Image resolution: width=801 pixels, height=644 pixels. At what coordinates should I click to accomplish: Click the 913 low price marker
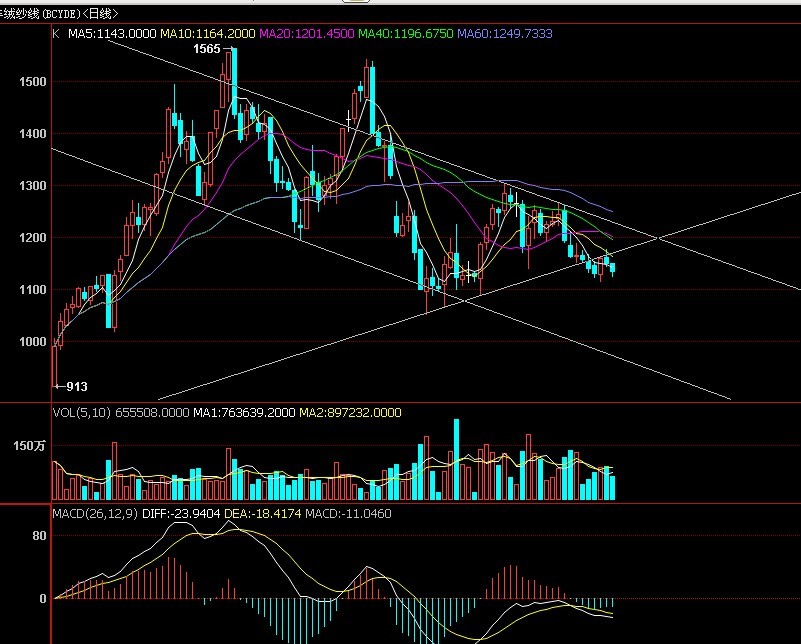[x=77, y=387]
